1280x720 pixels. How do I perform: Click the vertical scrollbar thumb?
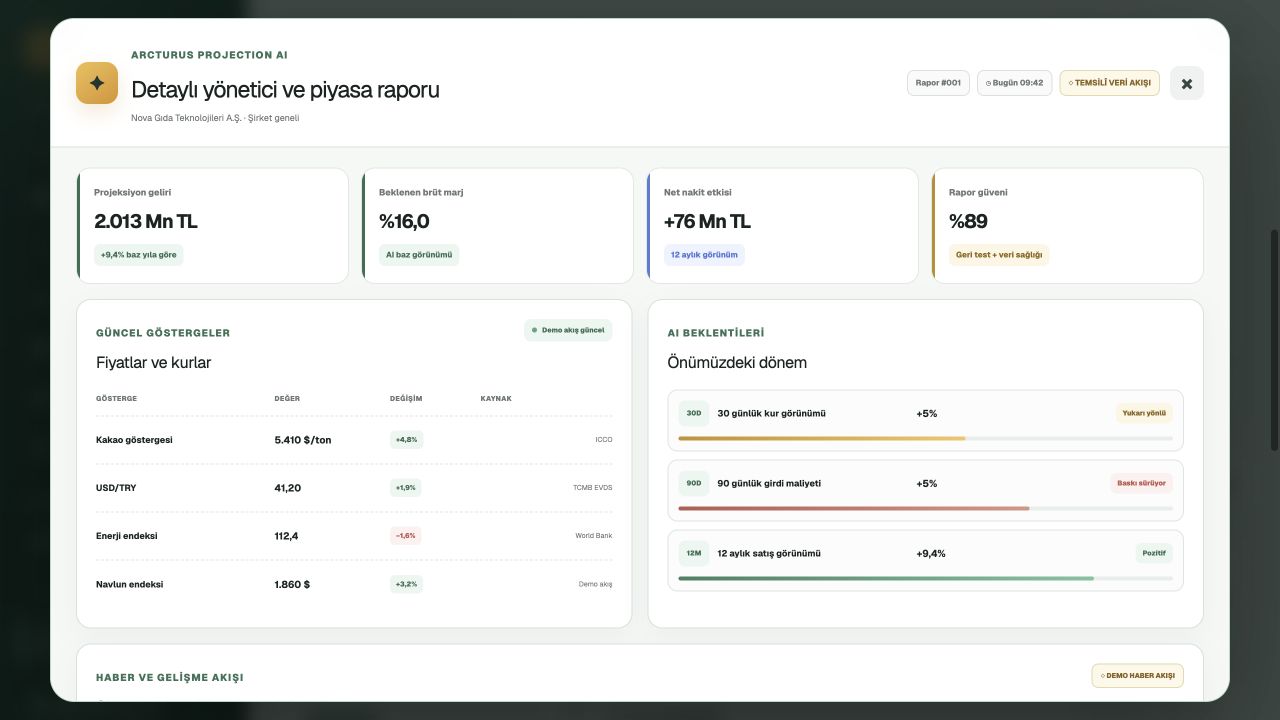(x=1274, y=340)
